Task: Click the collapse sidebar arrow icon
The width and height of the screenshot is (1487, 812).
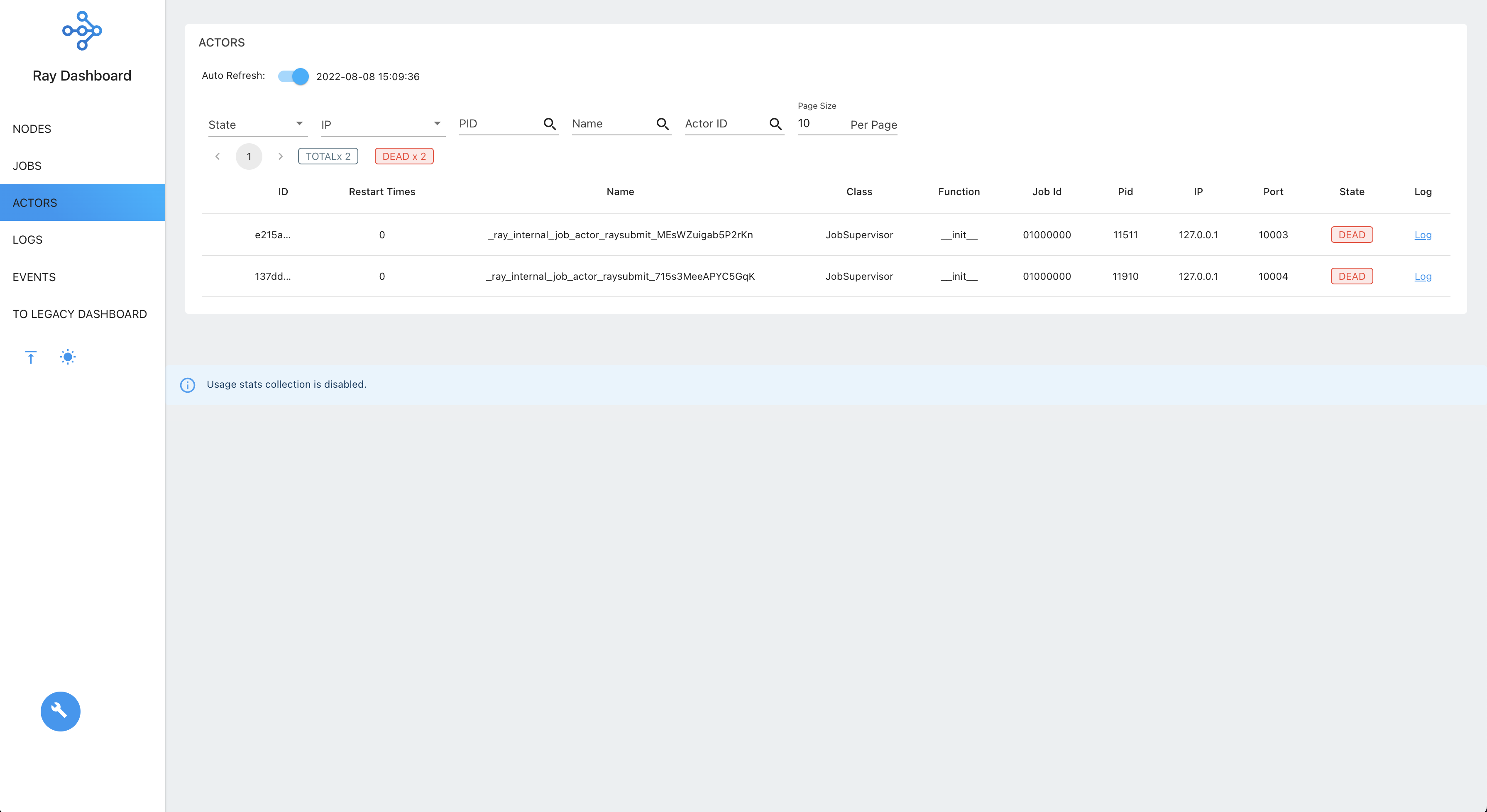Action: pyautogui.click(x=31, y=357)
